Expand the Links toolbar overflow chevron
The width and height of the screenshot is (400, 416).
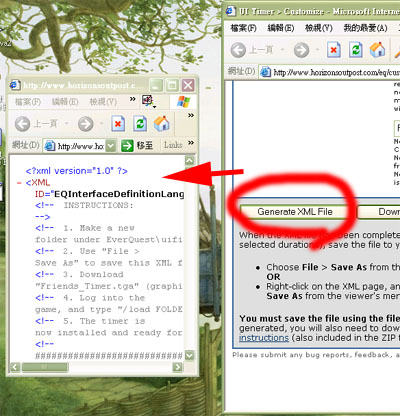coord(191,143)
